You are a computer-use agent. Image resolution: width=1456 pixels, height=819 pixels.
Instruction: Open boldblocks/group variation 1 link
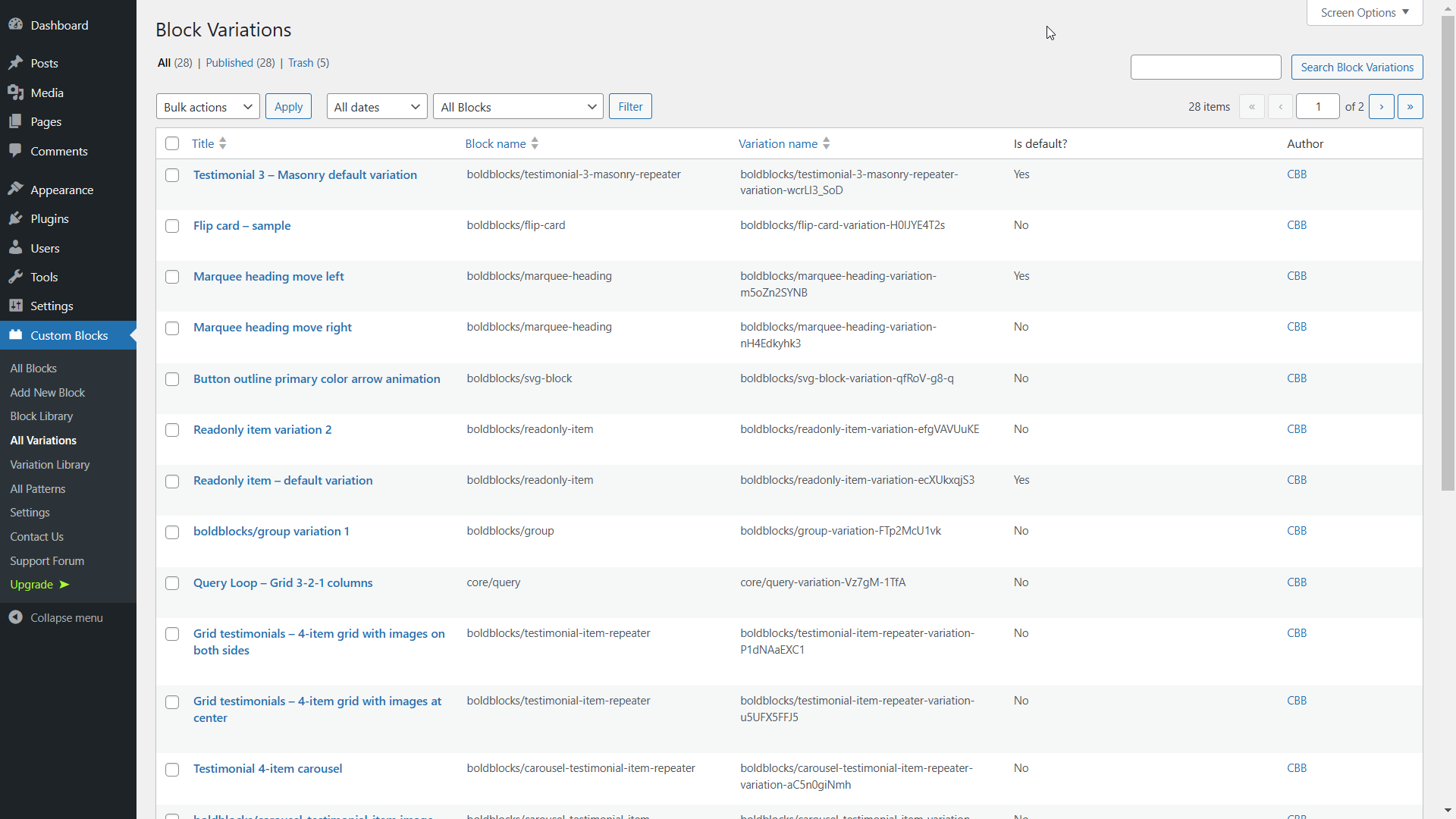(271, 532)
